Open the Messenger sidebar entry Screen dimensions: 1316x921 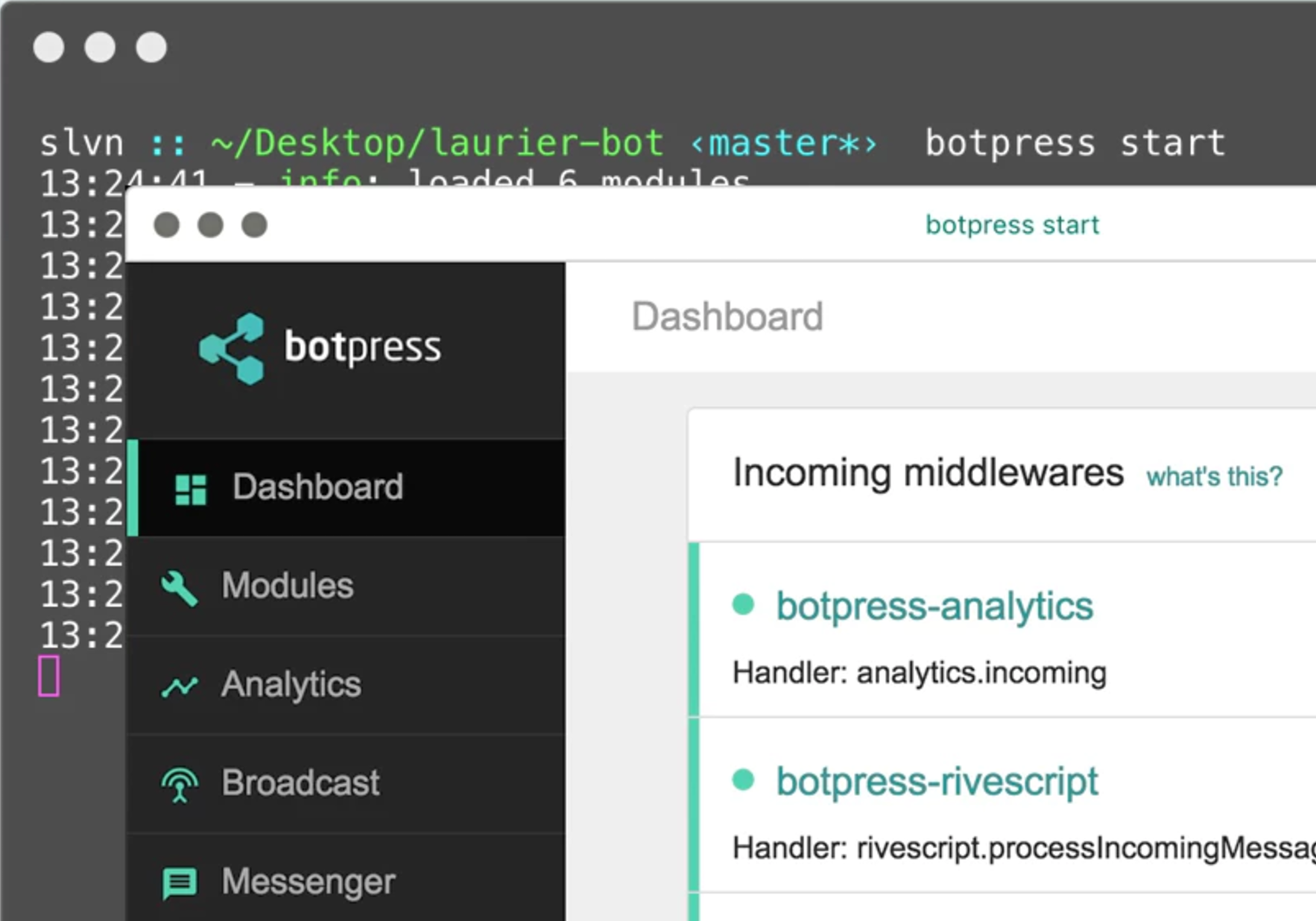point(307,882)
